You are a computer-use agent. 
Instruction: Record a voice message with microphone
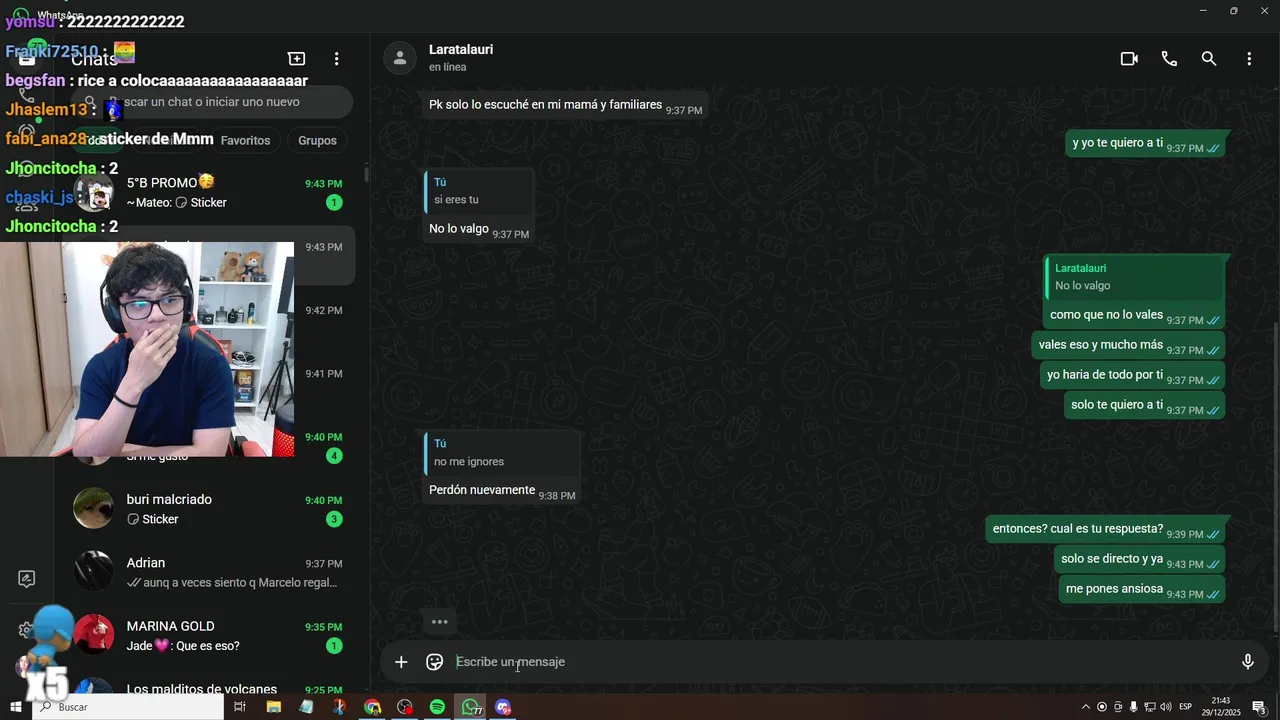[x=1247, y=662]
